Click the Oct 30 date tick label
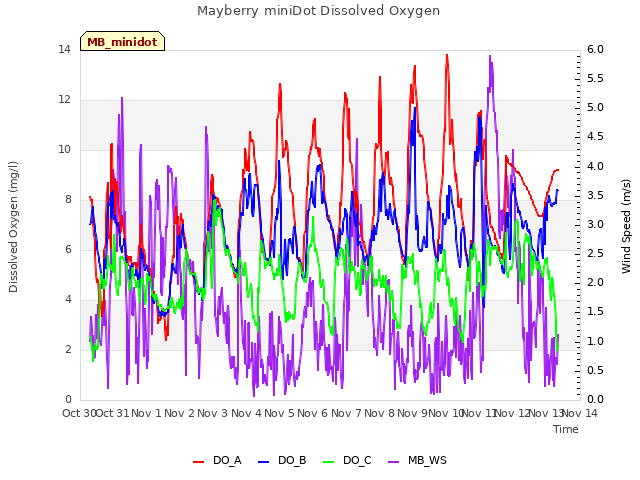Viewport: 640px width, 480px height. tap(79, 413)
